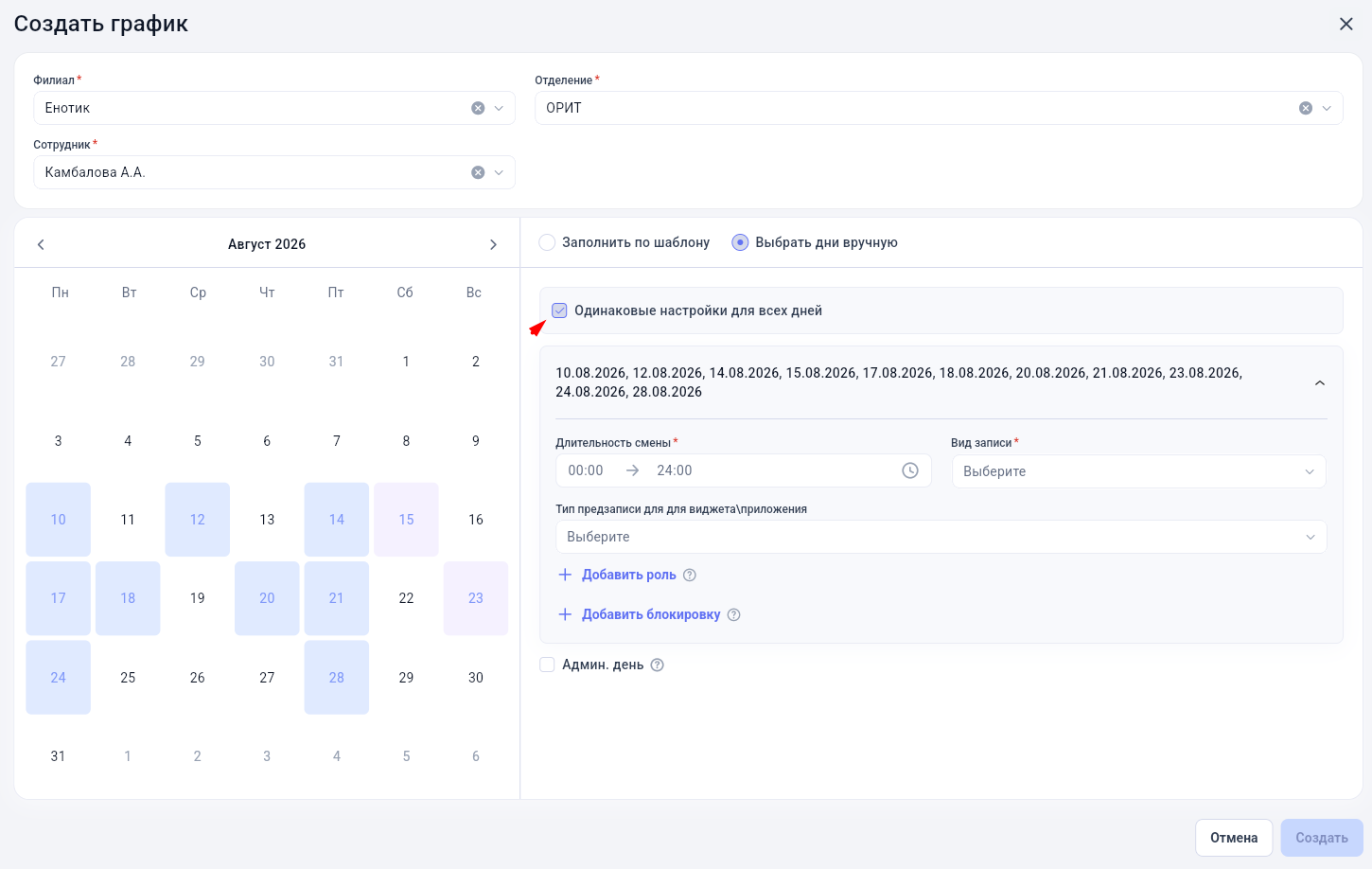Image resolution: width=1372 pixels, height=869 pixels.
Task: Go to next month in calendar
Action: click(493, 244)
